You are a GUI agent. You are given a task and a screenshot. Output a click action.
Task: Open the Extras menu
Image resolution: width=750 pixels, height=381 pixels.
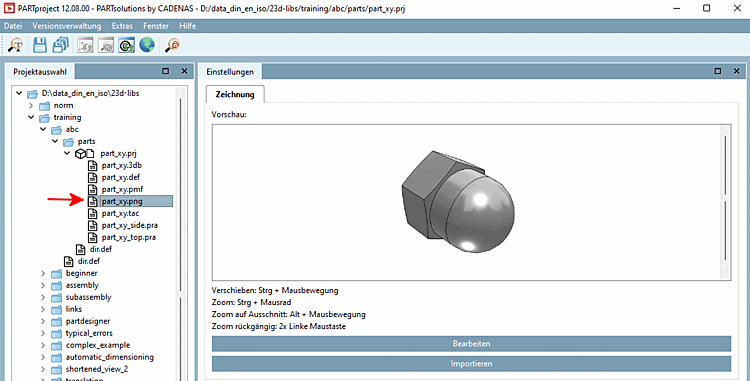click(x=122, y=26)
